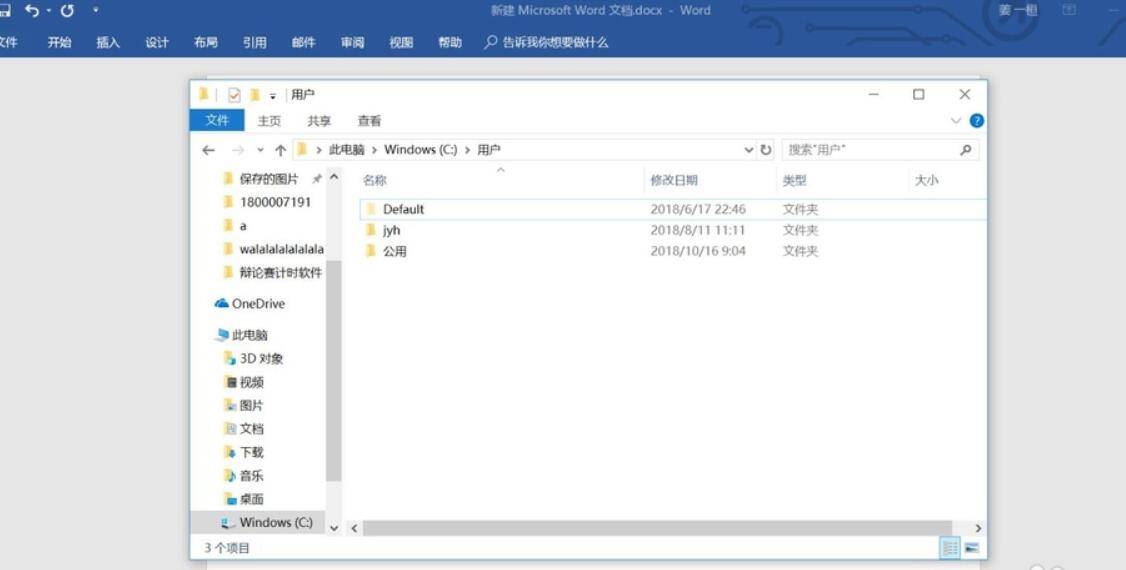
Task: Open 1800007191 folder in navigation pane
Action: pyautogui.click(x=275, y=202)
